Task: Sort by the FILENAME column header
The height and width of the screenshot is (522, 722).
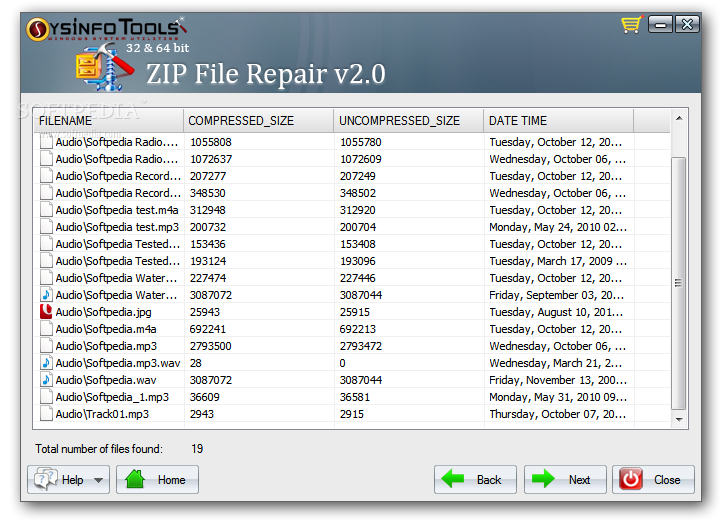Action: coord(108,121)
